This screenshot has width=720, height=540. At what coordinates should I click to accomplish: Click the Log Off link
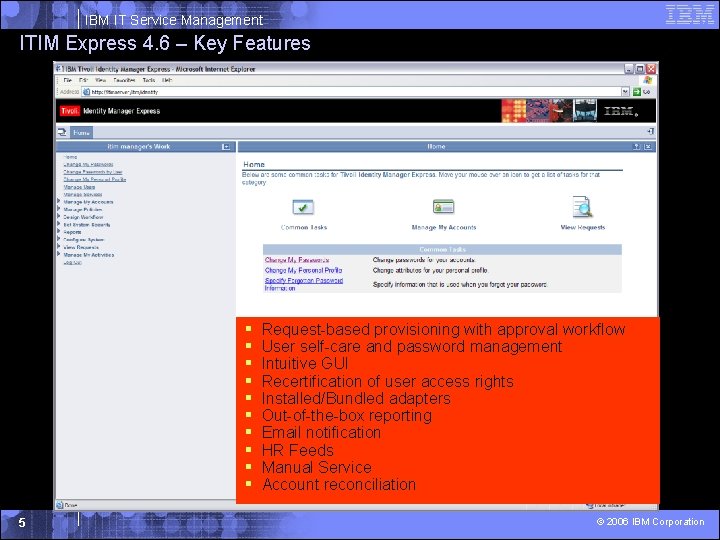[x=73, y=262]
